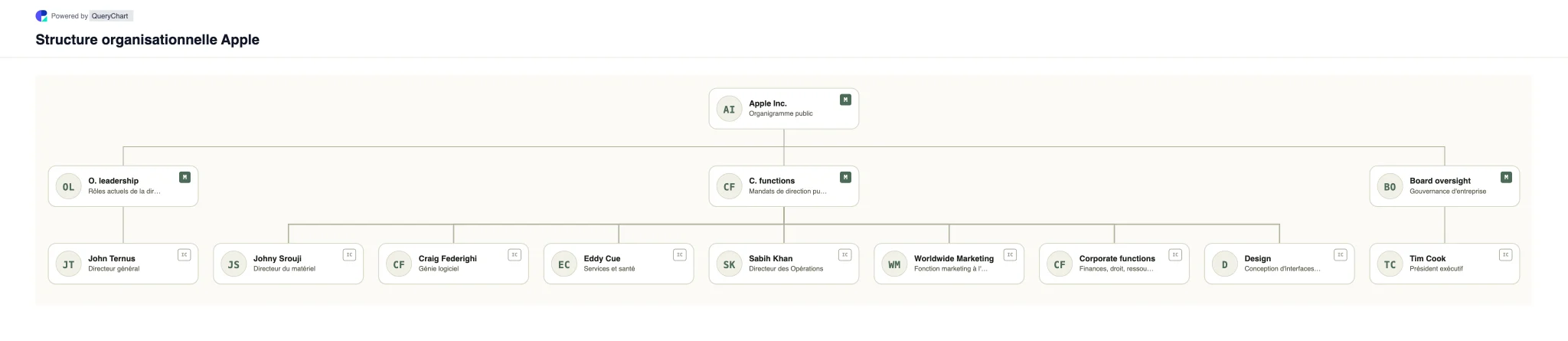Click the M badge on O. leadership card

tap(185, 177)
